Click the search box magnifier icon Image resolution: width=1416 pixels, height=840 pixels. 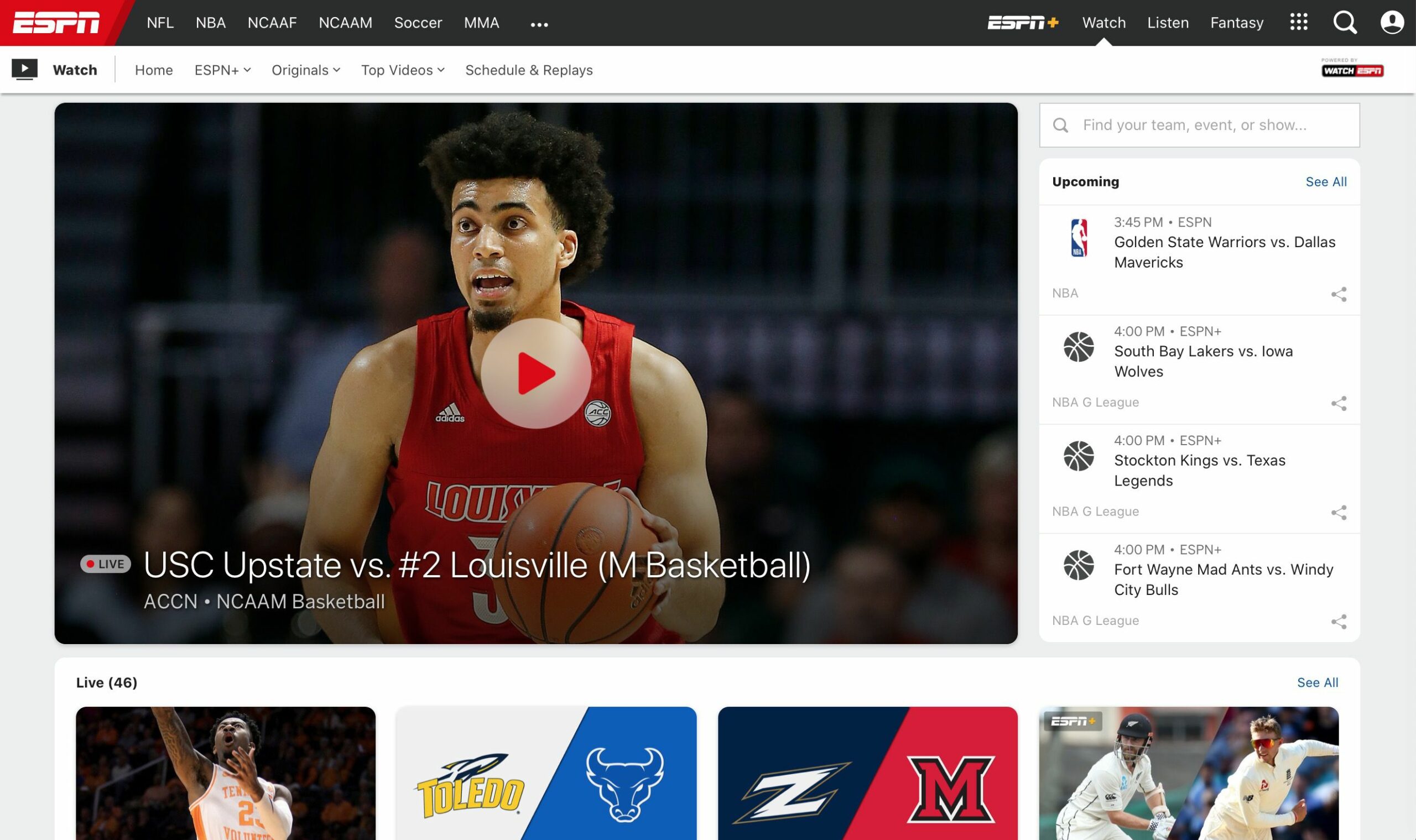click(x=1060, y=125)
